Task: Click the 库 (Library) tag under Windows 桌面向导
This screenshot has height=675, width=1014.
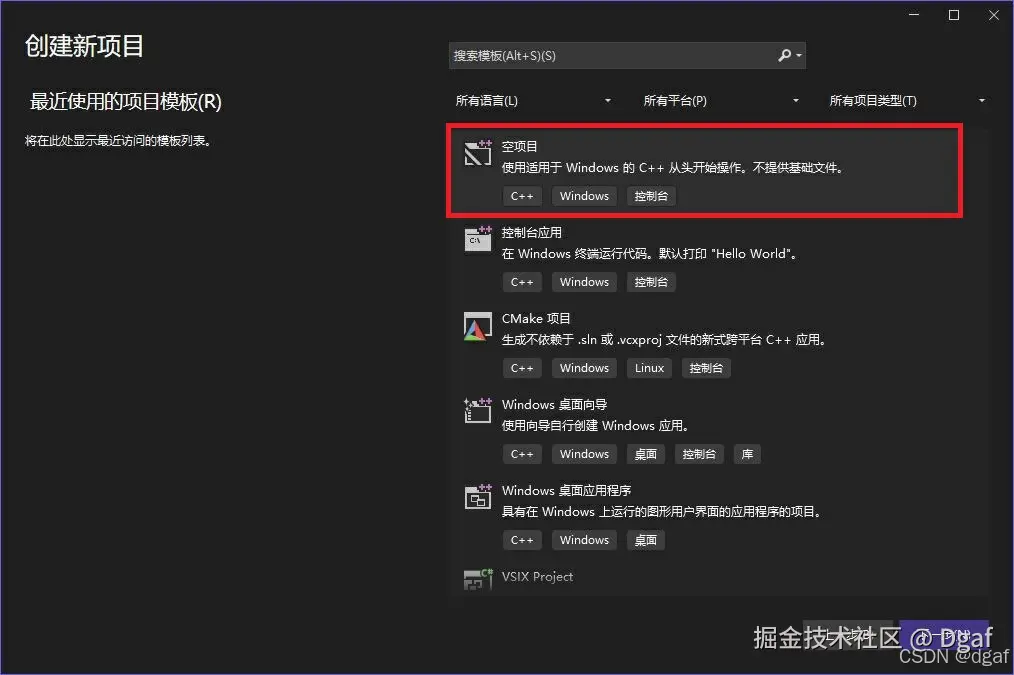Action: 747,454
